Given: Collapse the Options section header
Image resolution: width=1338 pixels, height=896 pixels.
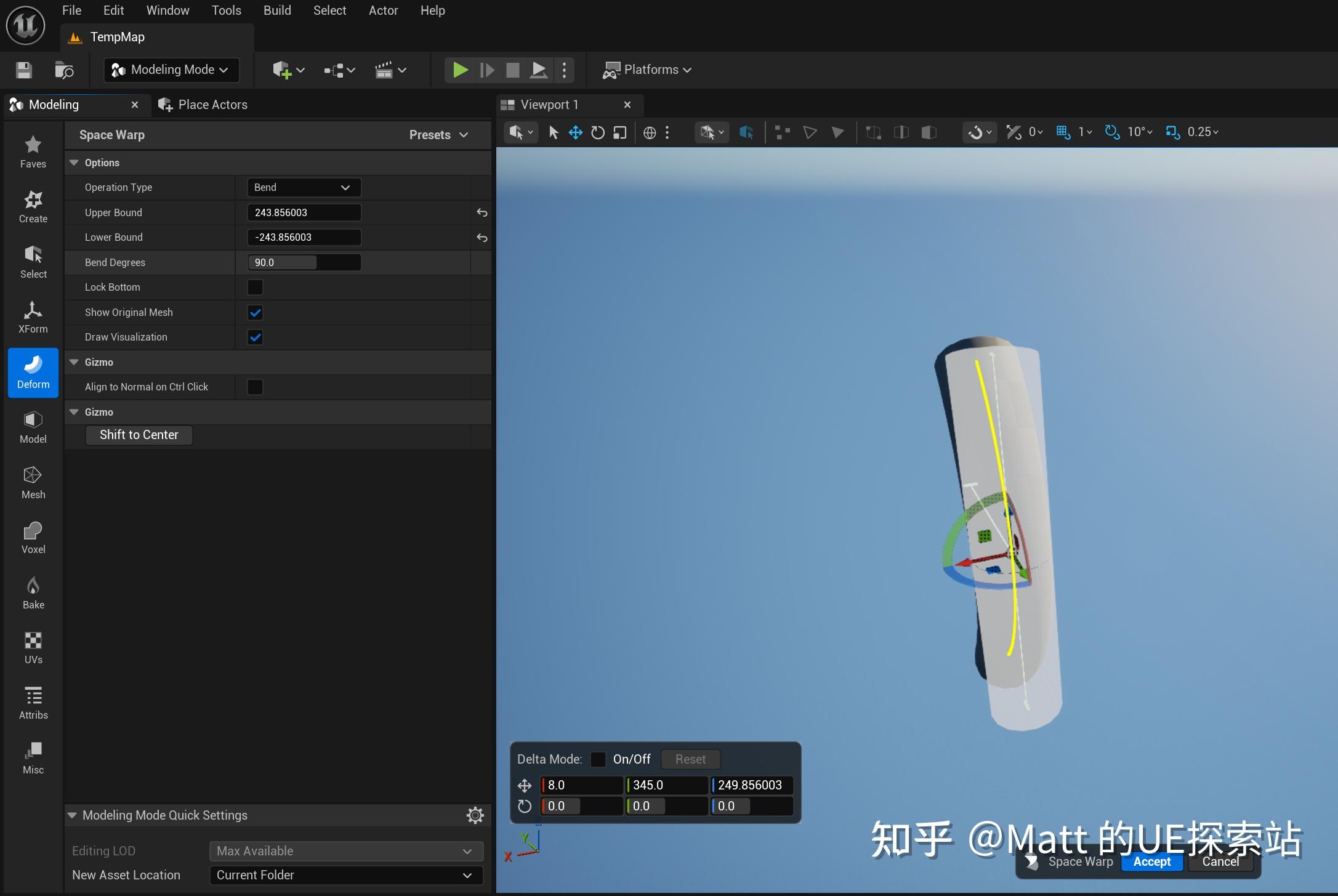Looking at the screenshot, I should click(x=74, y=163).
